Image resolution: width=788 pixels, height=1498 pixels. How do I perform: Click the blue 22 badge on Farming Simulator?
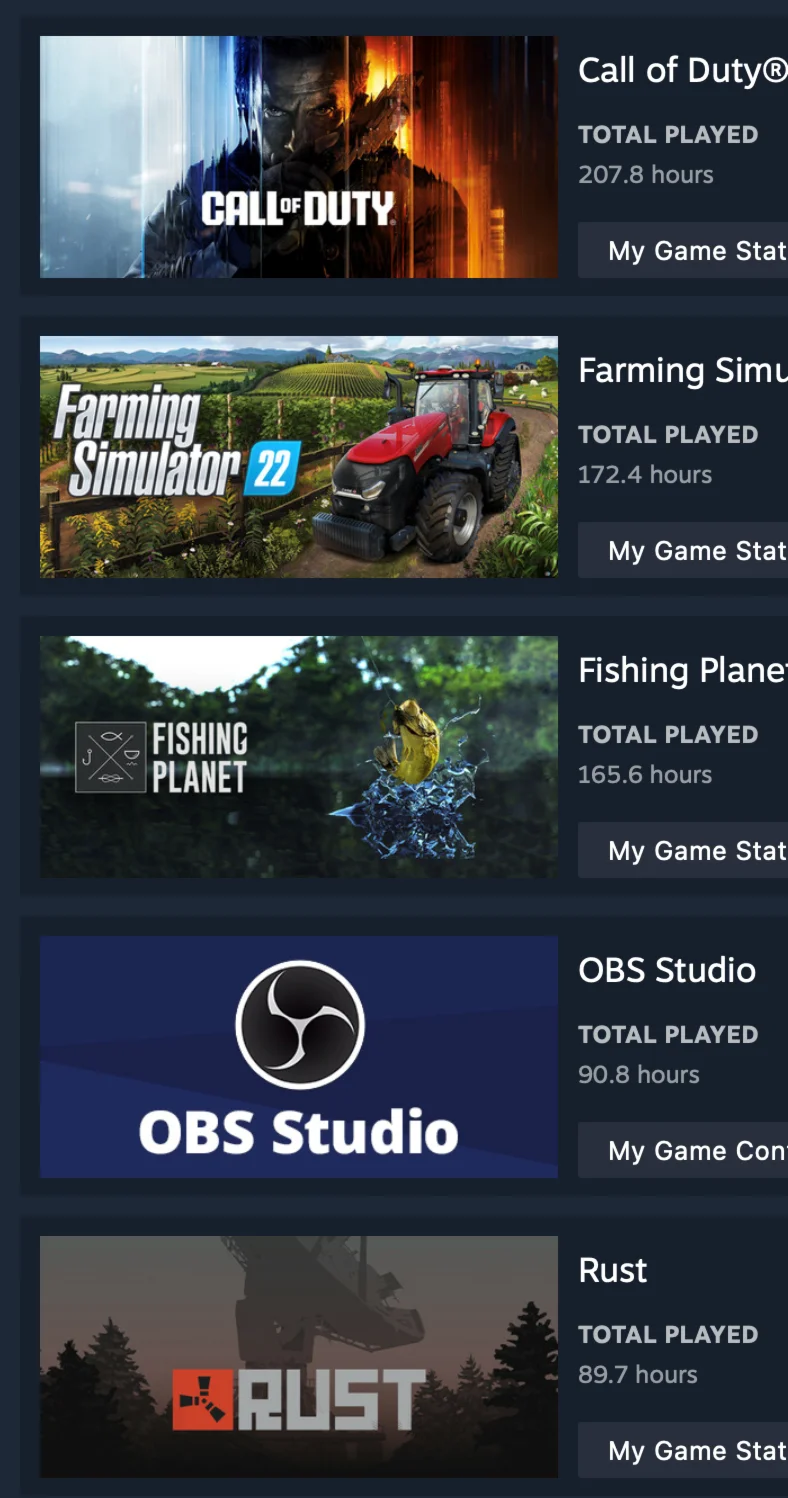tap(271, 467)
